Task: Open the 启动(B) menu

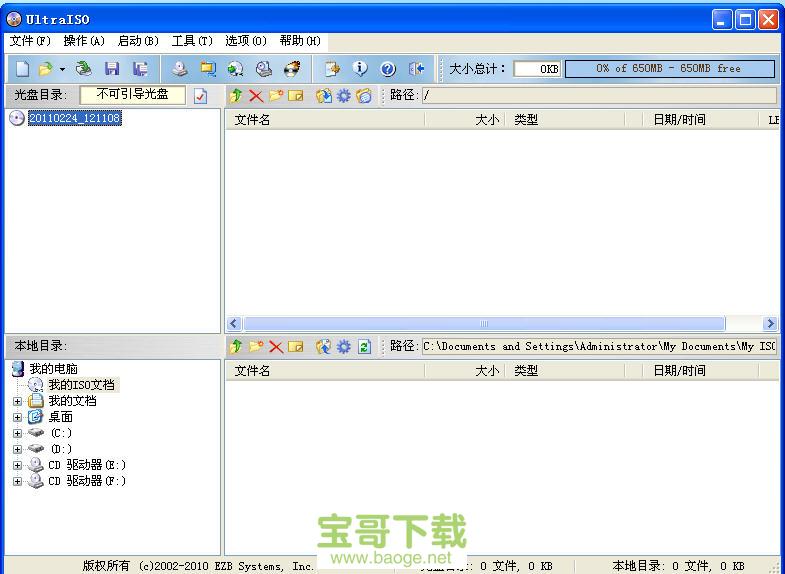Action: 138,41
